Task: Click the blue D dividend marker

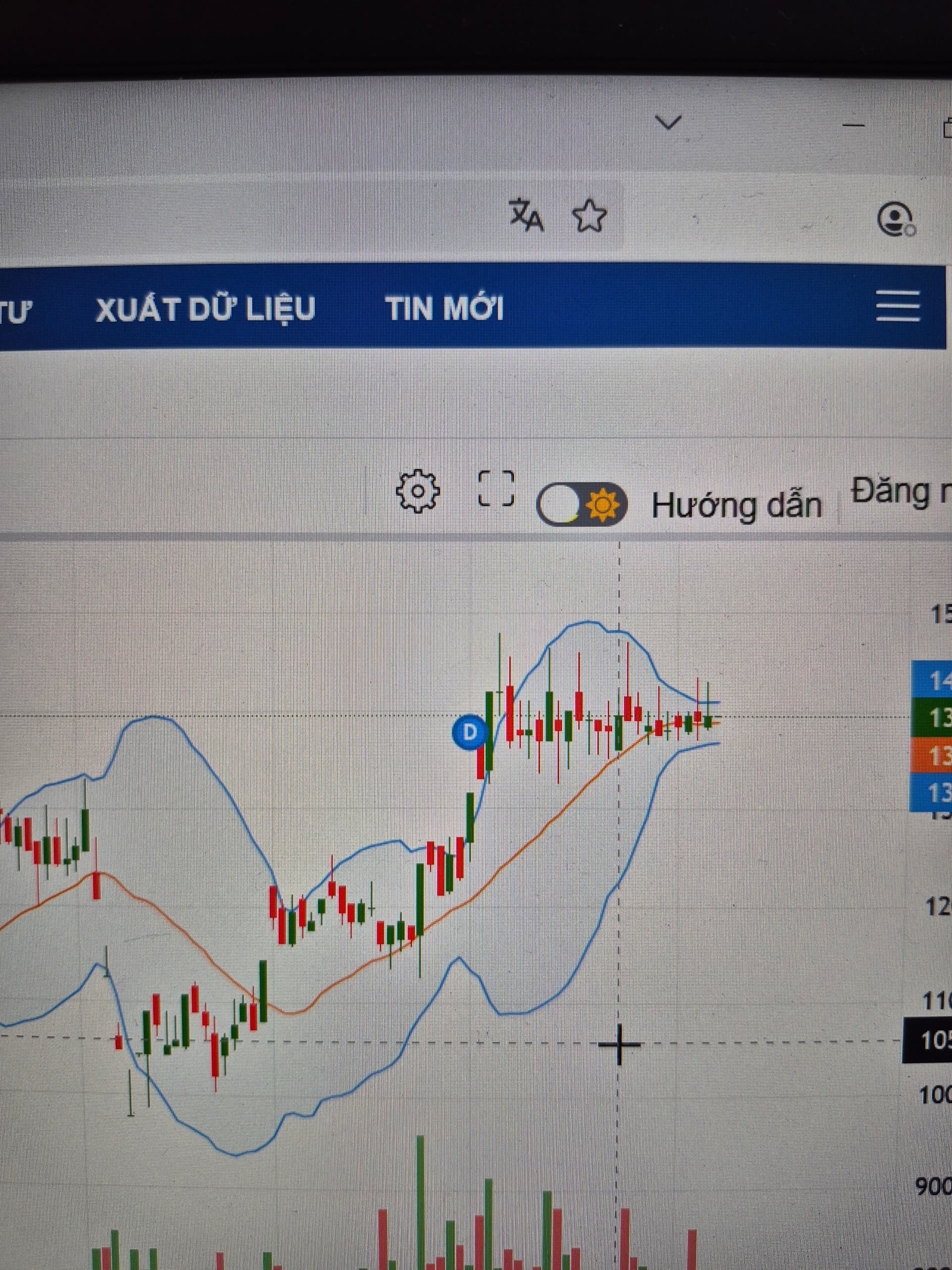Action: (x=470, y=732)
